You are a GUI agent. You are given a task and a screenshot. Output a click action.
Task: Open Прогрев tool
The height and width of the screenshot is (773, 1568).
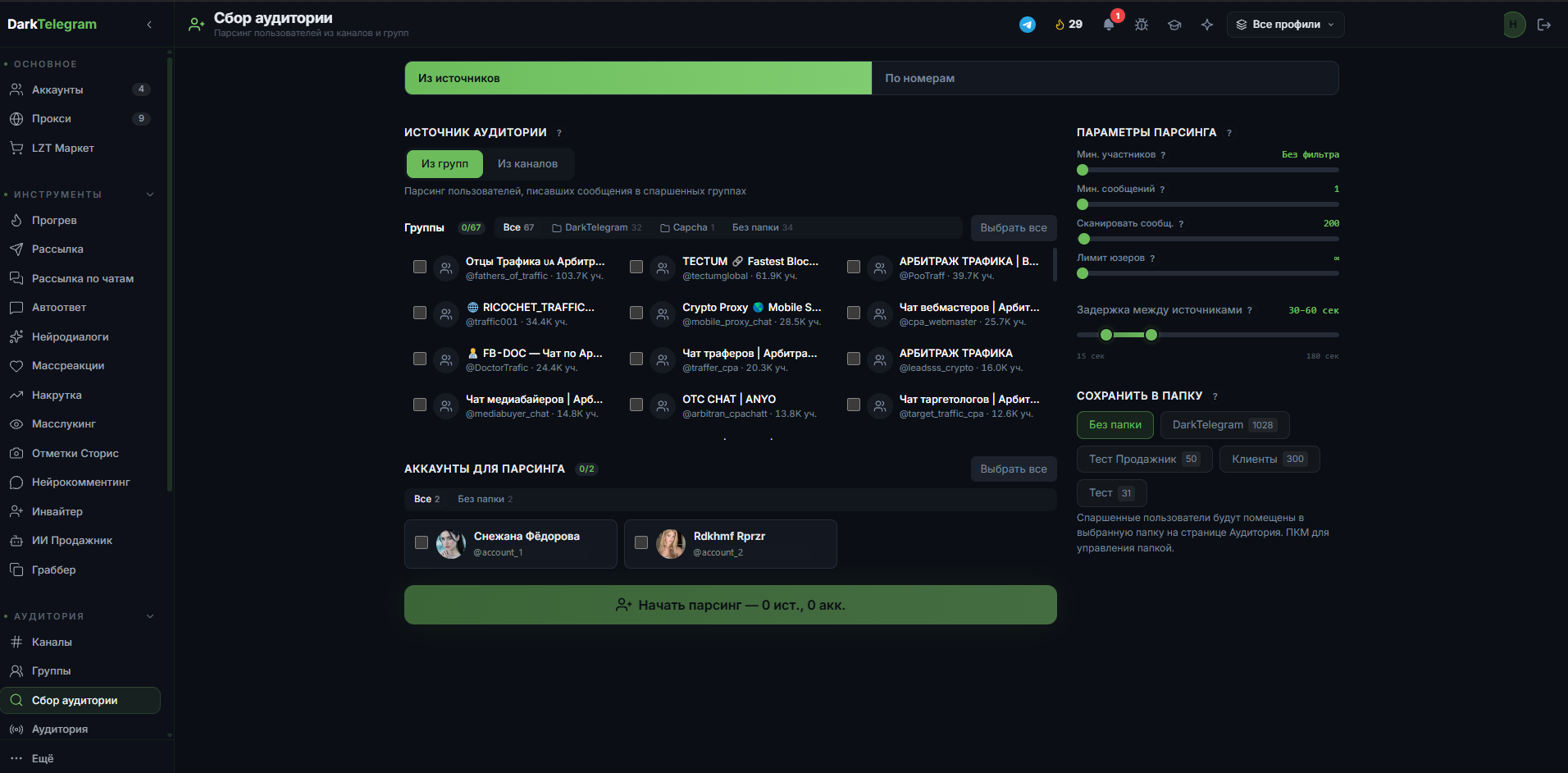[x=80, y=220]
